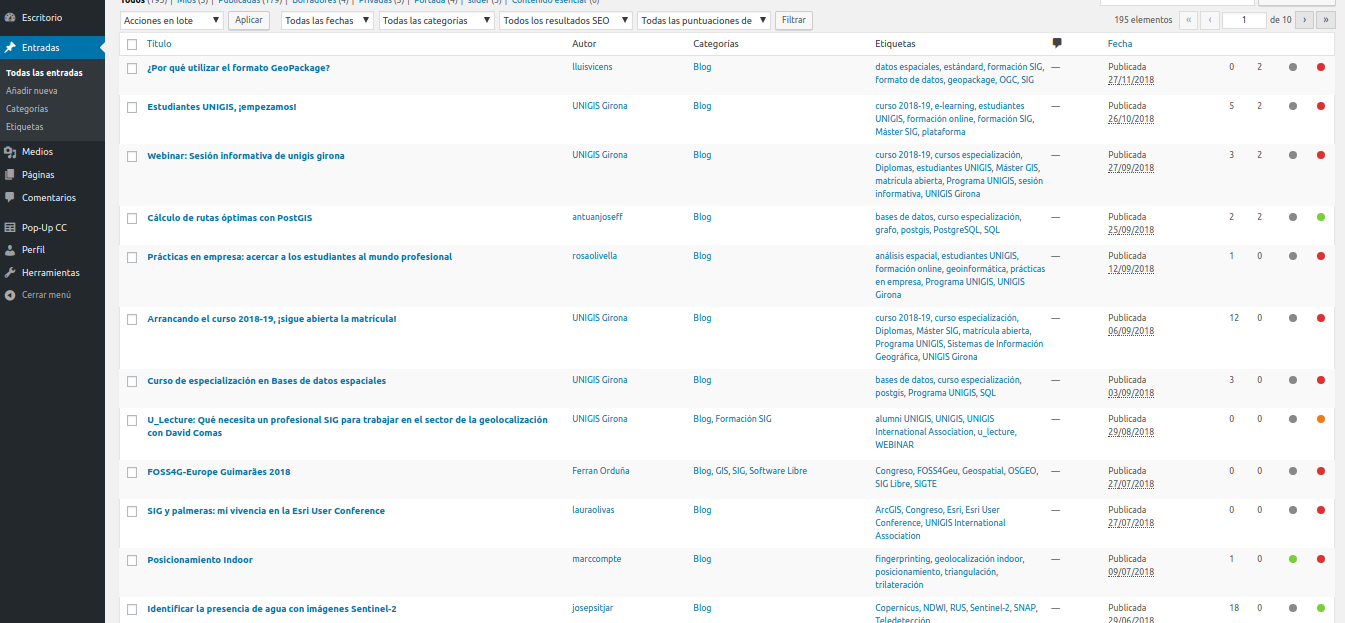Check the Prácticas en empresa checkbox
This screenshot has height=623, width=1345.
pos(132,257)
